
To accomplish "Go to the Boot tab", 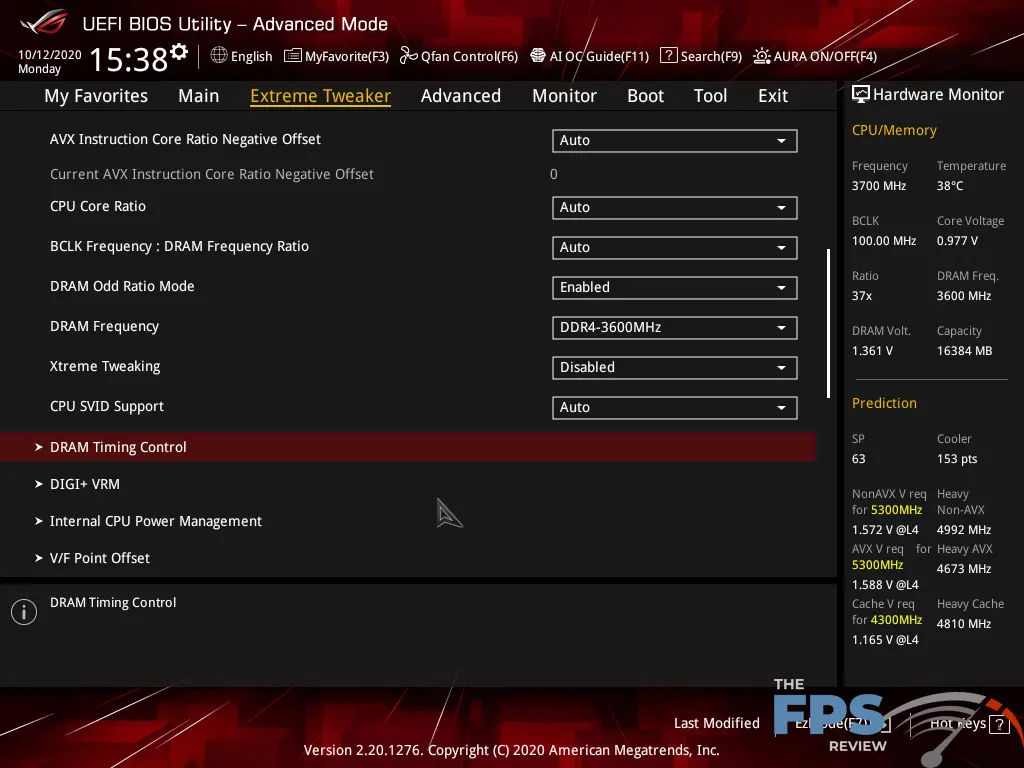I will pos(645,96).
